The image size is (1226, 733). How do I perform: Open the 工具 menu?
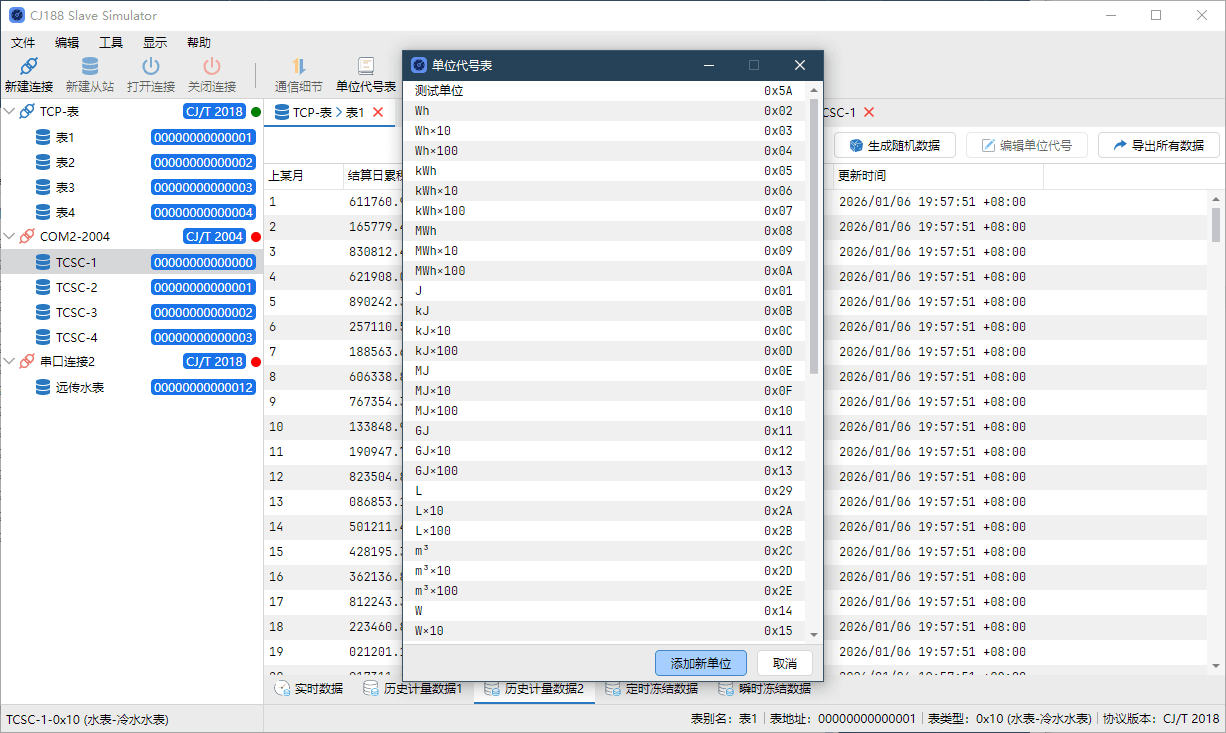pos(111,43)
